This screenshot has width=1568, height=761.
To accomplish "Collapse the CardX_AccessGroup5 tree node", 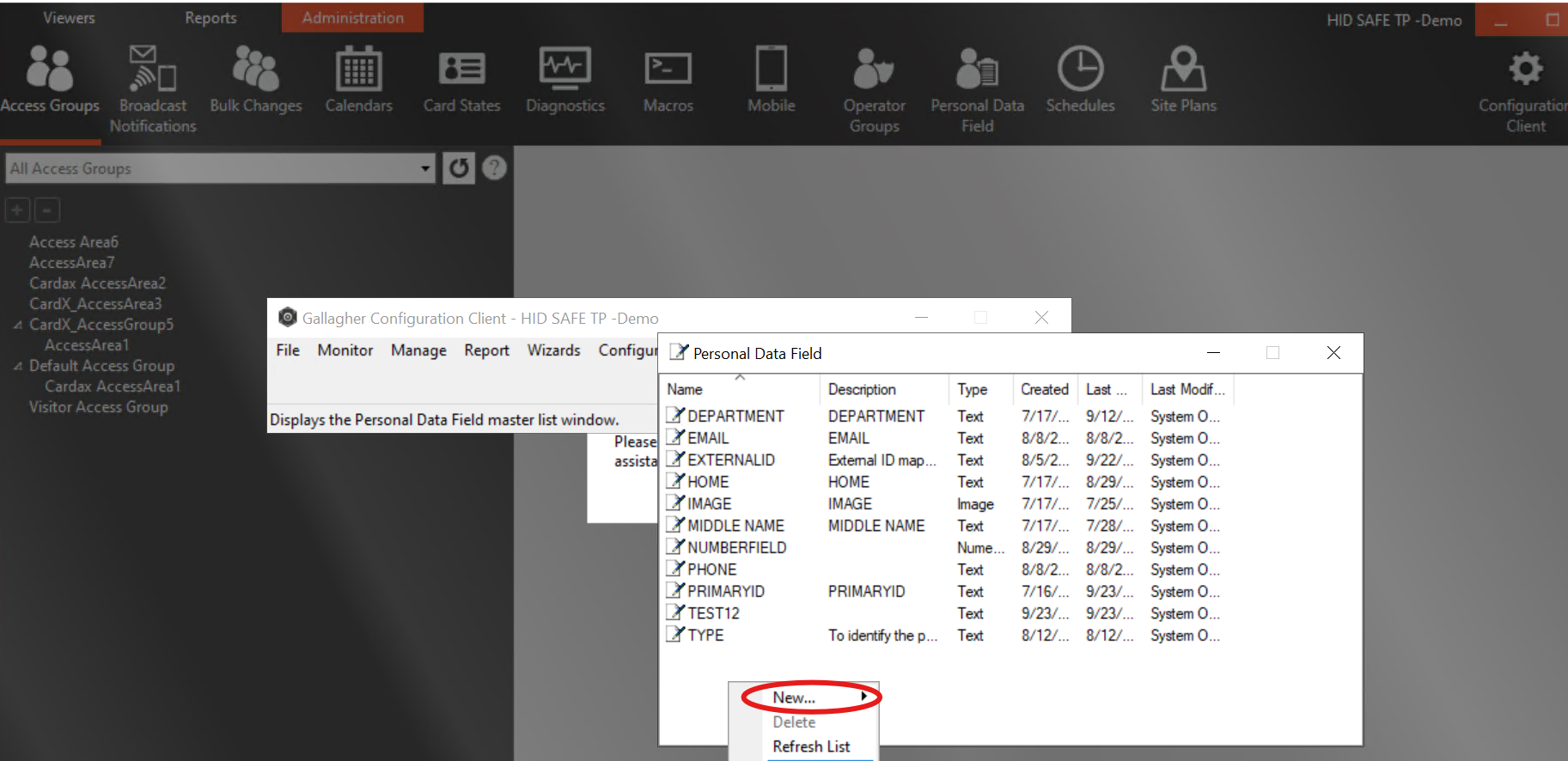I will point(18,325).
